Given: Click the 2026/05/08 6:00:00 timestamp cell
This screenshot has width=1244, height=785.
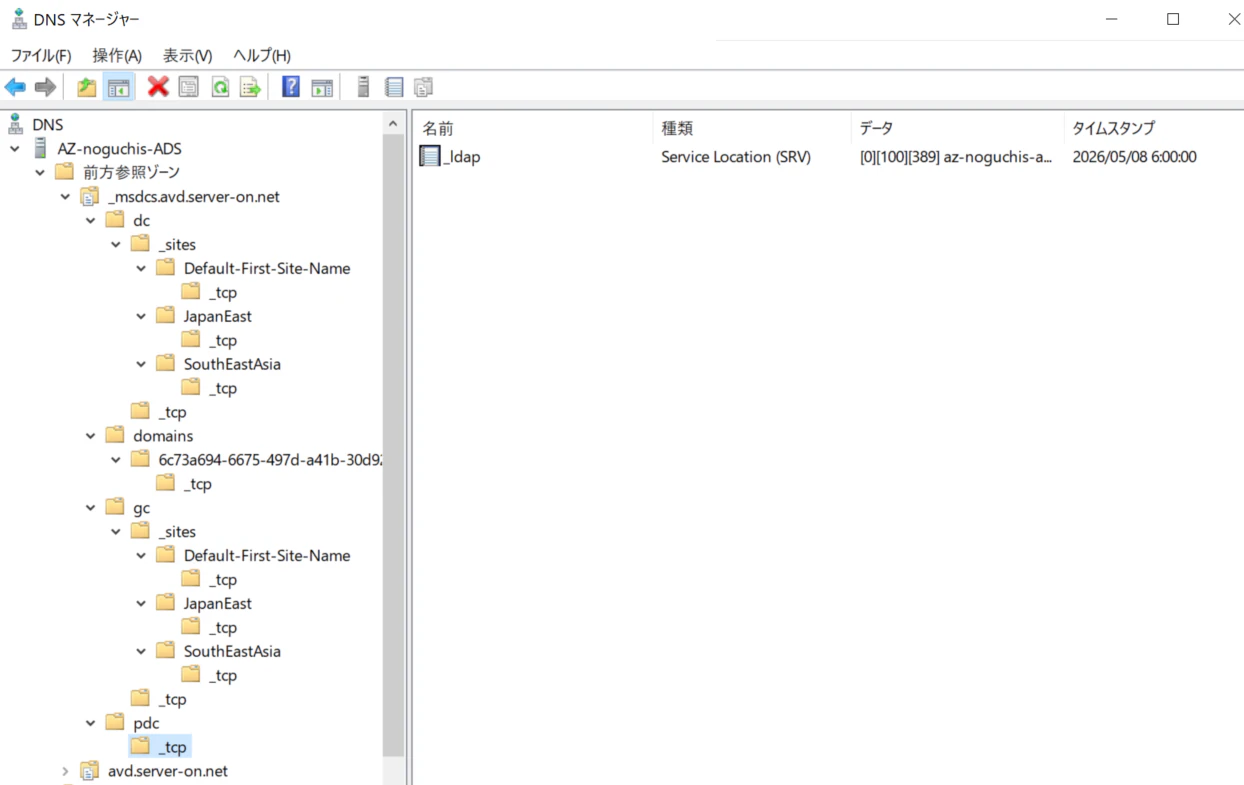Looking at the screenshot, I should point(1134,157).
